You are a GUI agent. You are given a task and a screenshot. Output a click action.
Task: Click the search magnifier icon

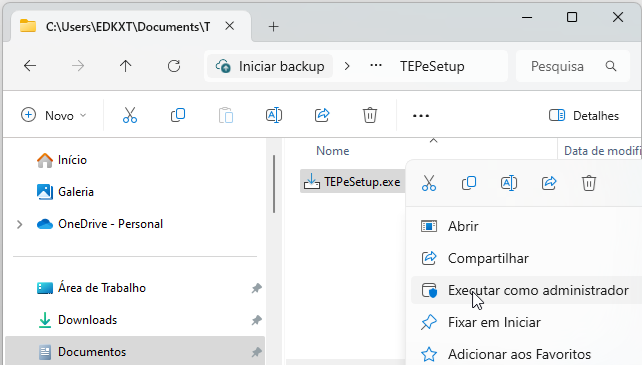611,66
